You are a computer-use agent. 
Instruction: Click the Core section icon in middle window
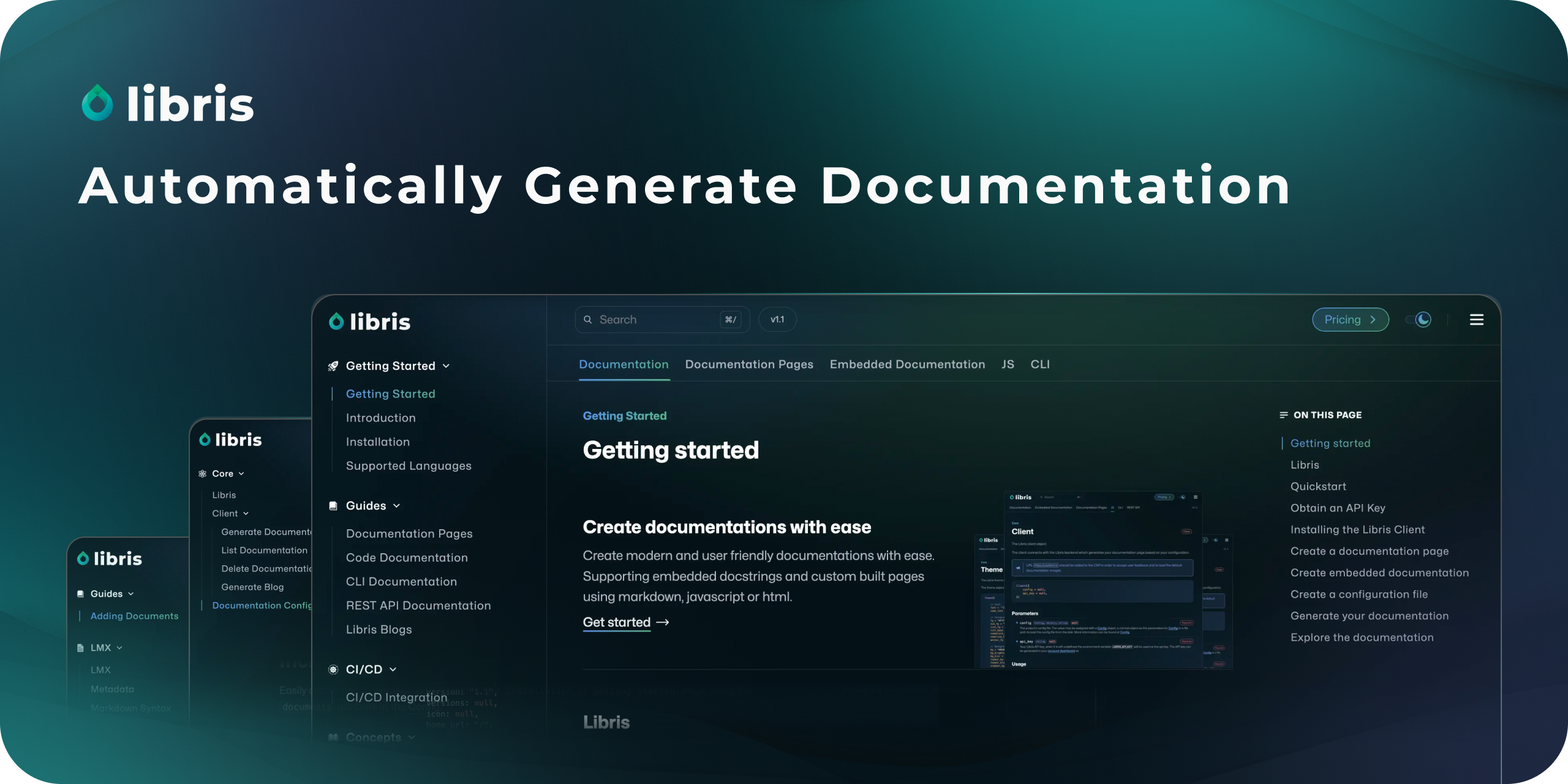(x=203, y=473)
